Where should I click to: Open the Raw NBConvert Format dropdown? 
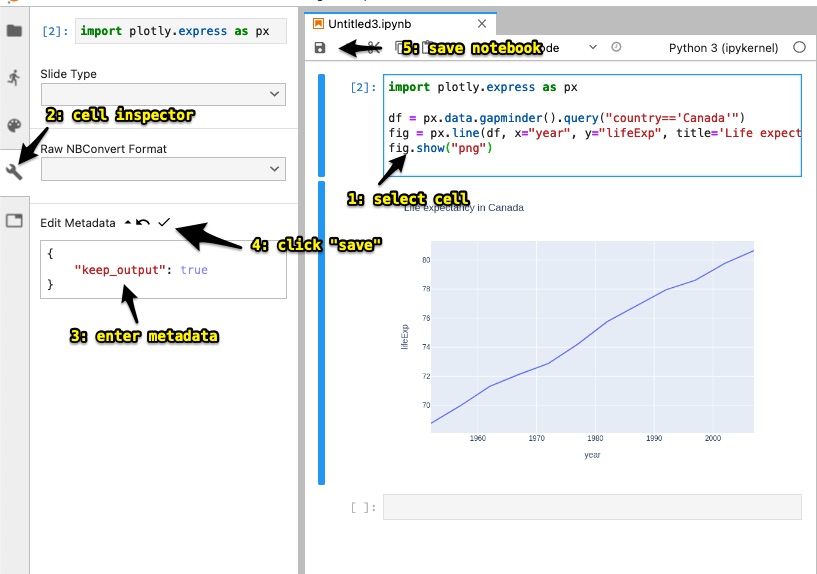[x=163, y=170]
